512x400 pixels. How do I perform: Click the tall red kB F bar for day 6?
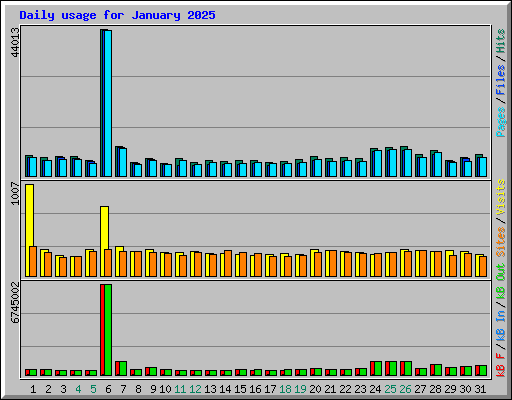coord(103,330)
